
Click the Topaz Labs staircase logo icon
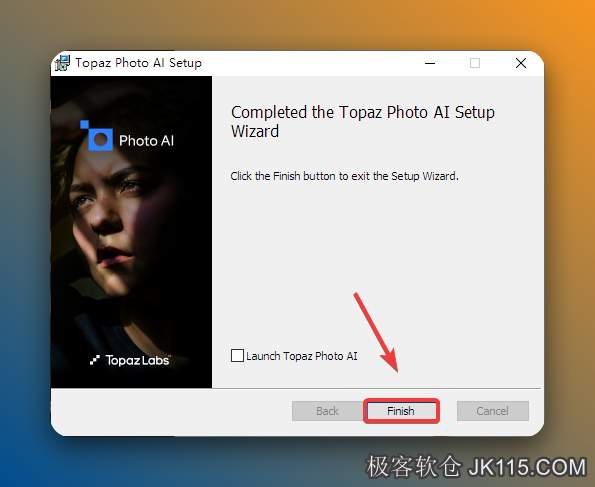pos(95,360)
